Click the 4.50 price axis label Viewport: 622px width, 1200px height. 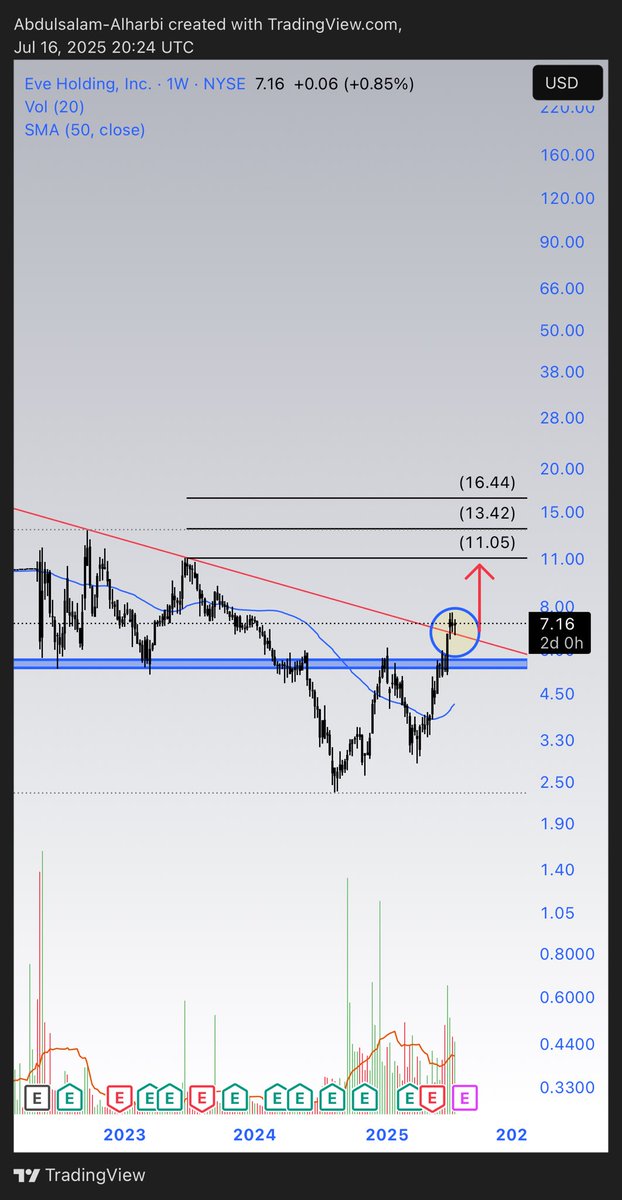tap(557, 694)
